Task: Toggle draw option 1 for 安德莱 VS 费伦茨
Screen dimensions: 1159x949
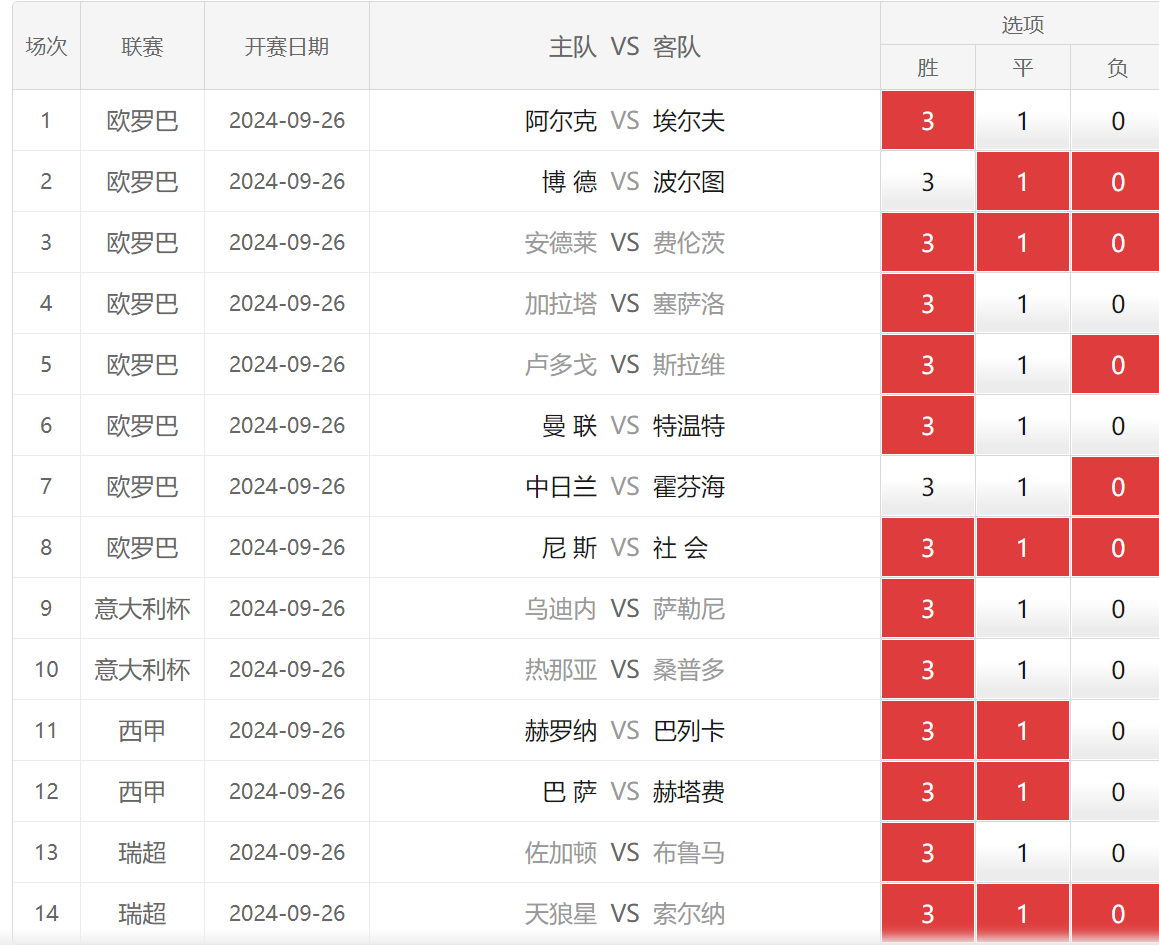Action: 1022,242
